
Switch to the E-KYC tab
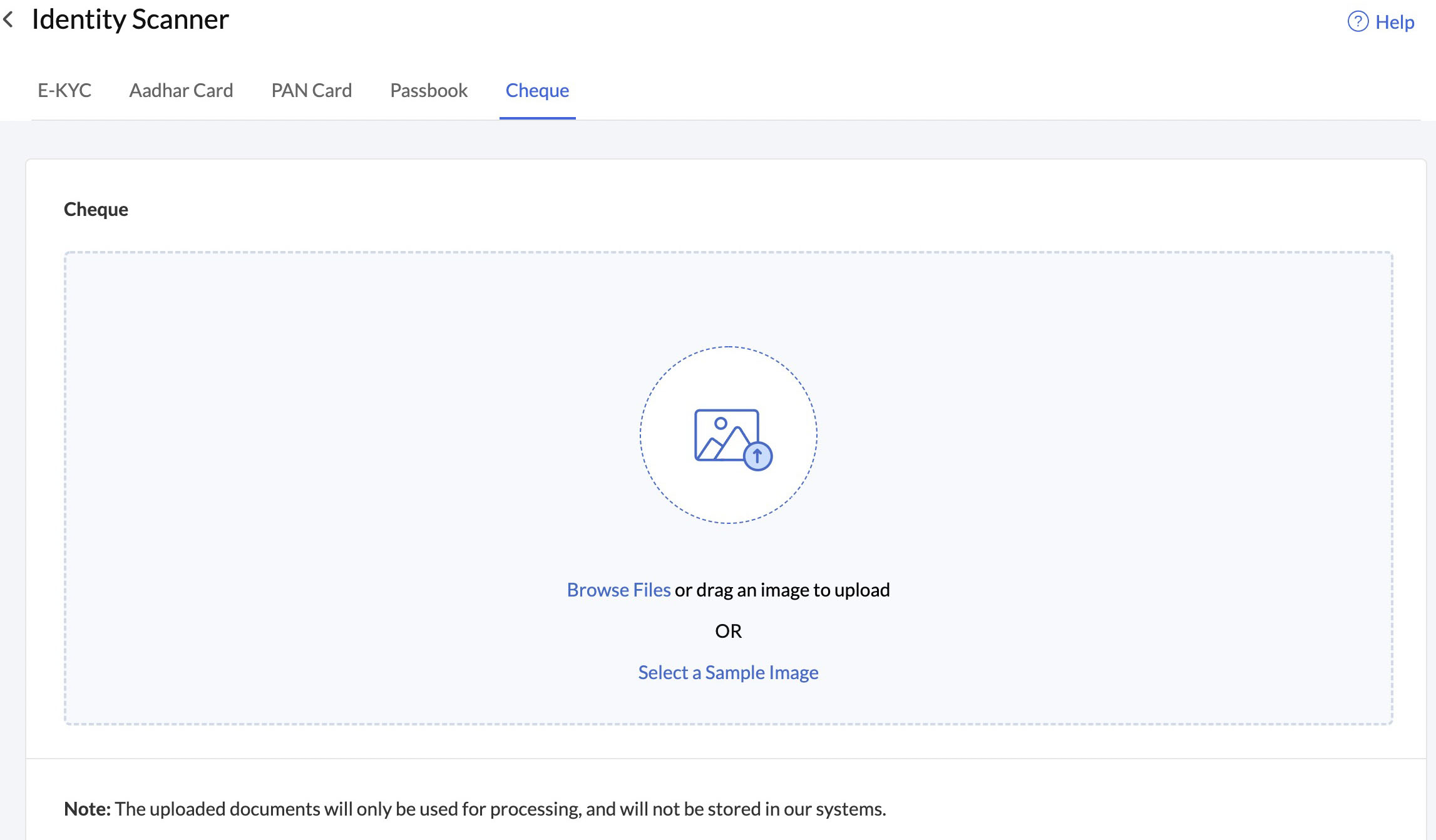click(x=64, y=90)
